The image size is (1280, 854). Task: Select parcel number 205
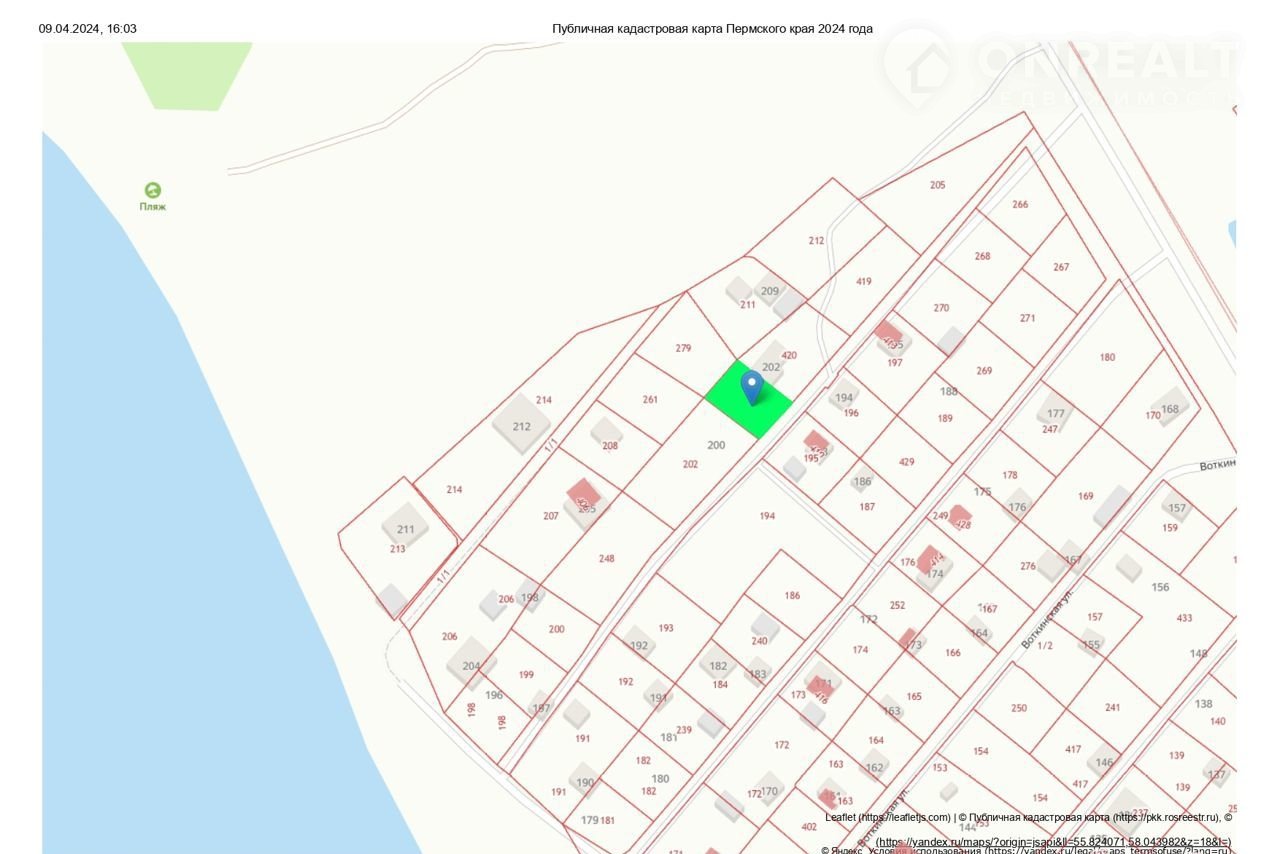click(937, 185)
